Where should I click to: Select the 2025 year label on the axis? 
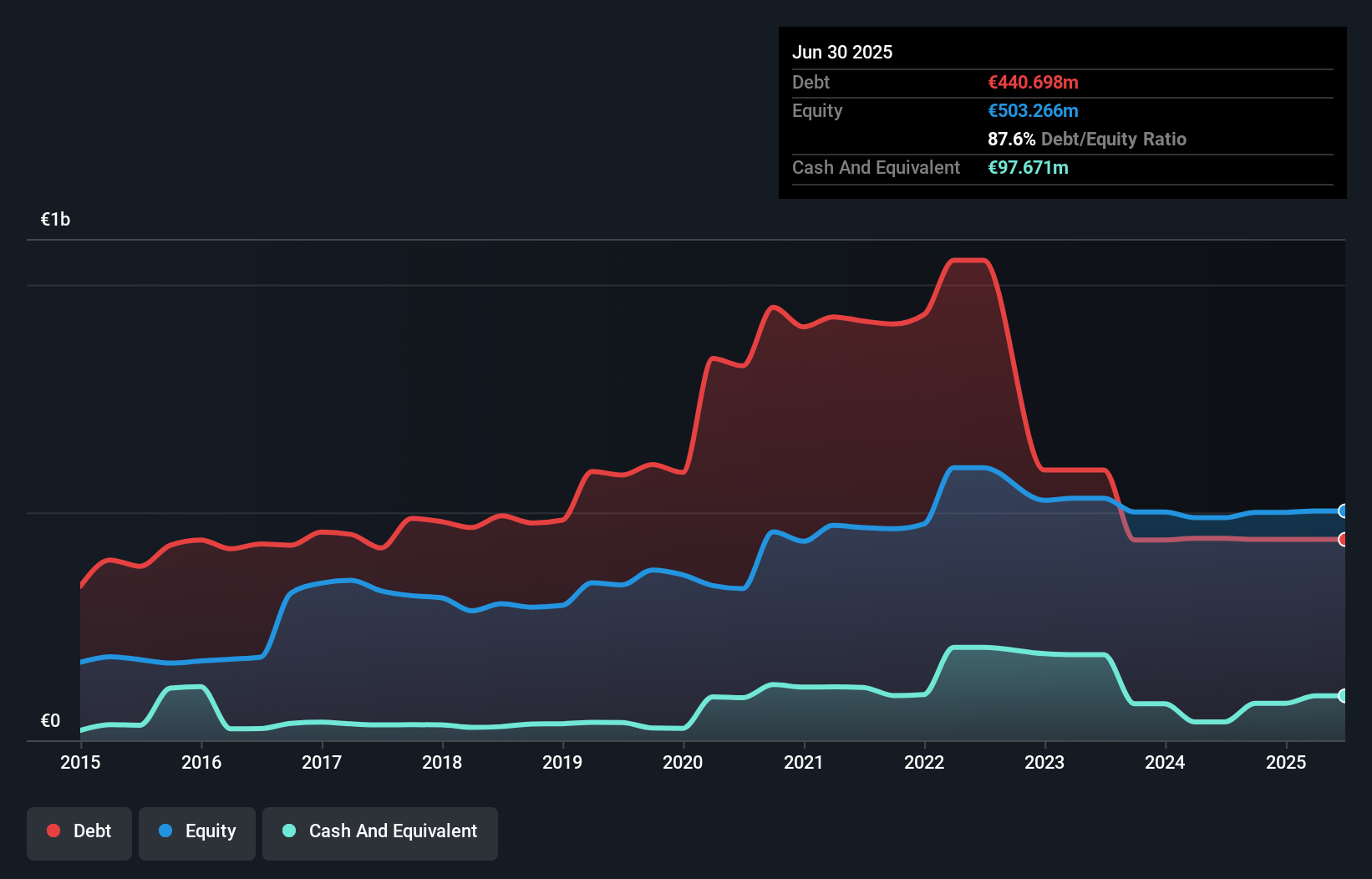coord(1286,762)
